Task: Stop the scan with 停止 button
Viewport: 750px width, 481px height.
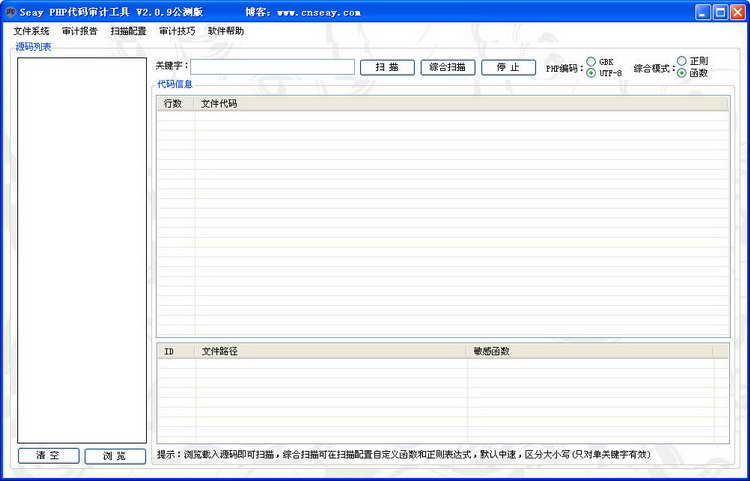Action: click(508, 67)
